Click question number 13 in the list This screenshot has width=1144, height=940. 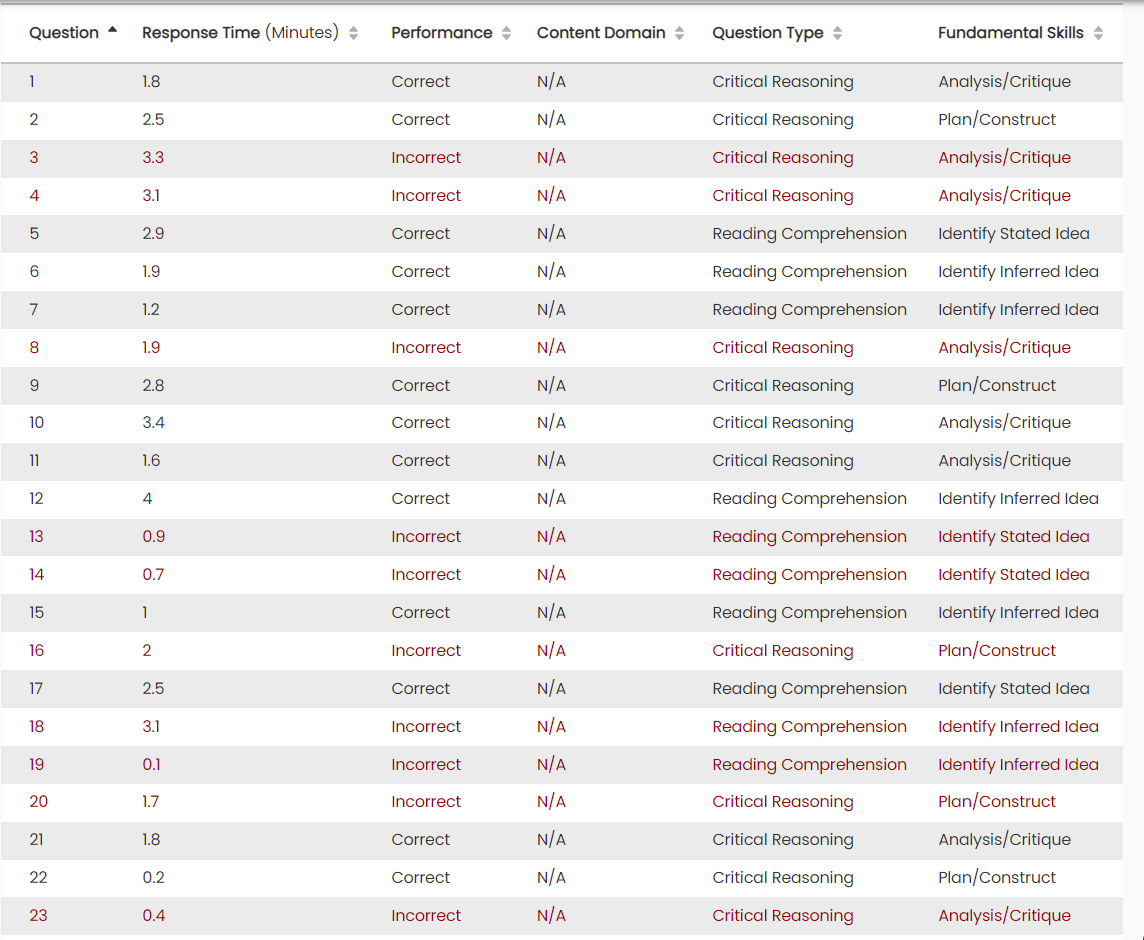click(37, 537)
